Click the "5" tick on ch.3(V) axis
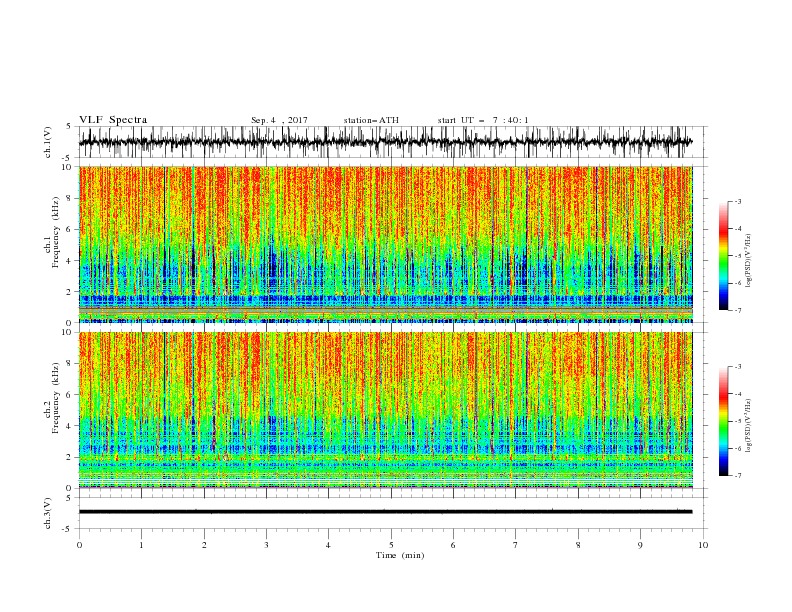Viewport: 792px width, 612px height. point(69,498)
